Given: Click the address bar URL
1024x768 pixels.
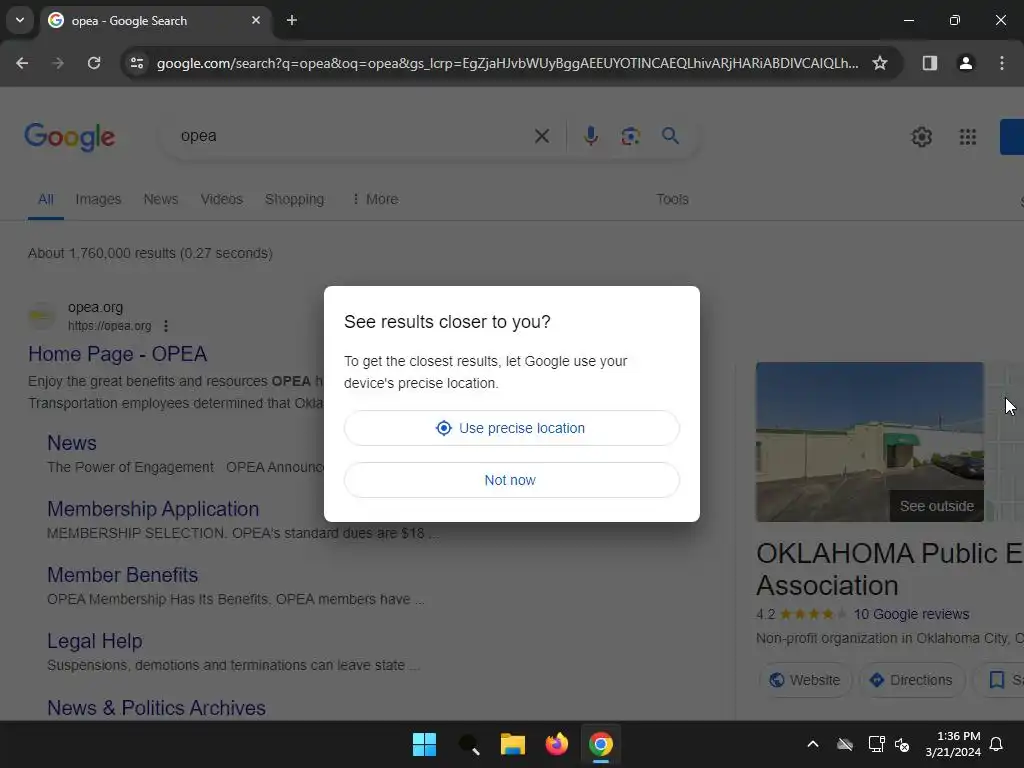Looking at the screenshot, I should point(507,63).
